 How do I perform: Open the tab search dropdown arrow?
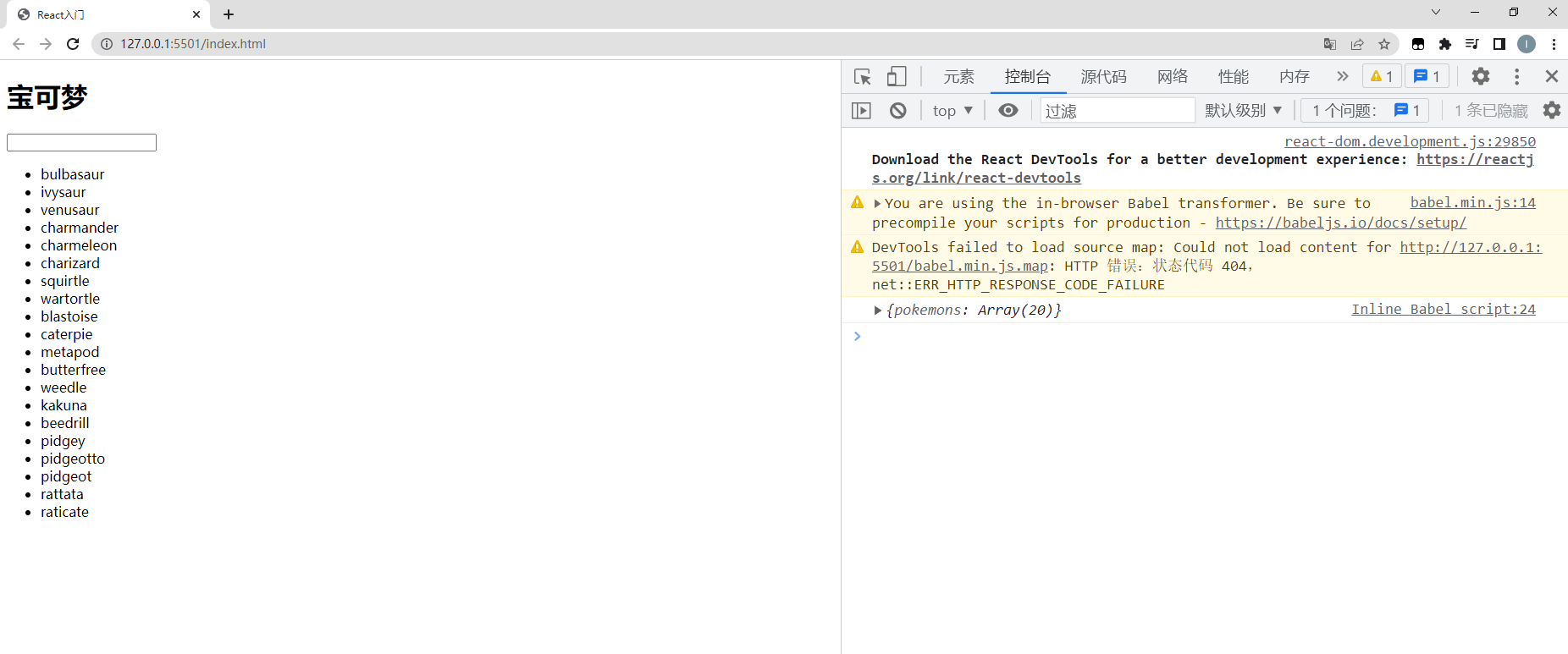click(x=1436, y=12)
